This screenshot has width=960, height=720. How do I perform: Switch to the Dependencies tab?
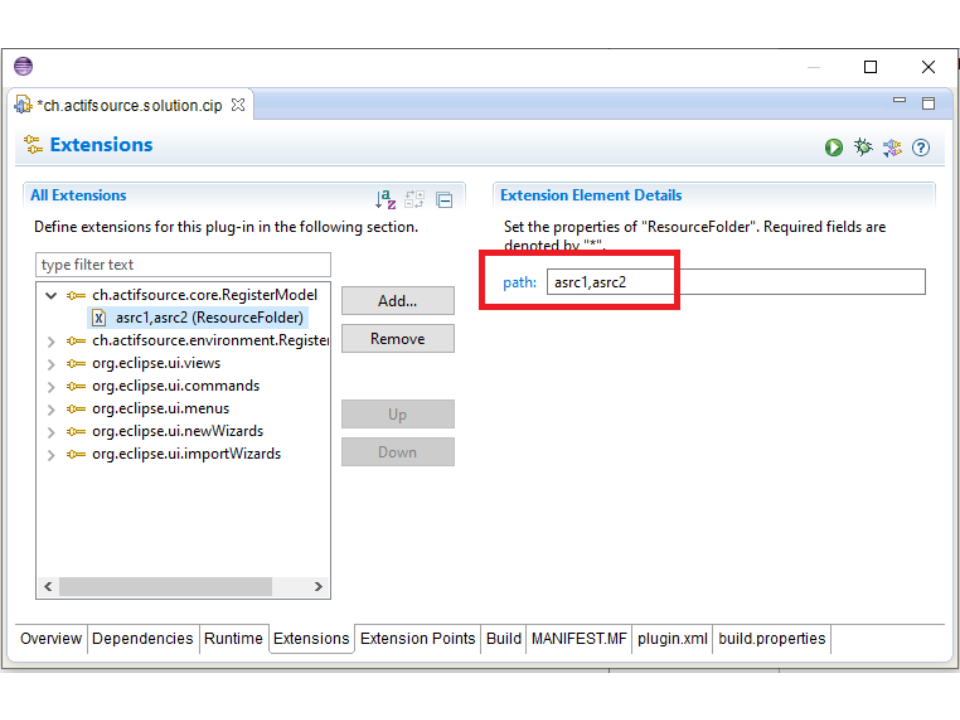point(142,638)
